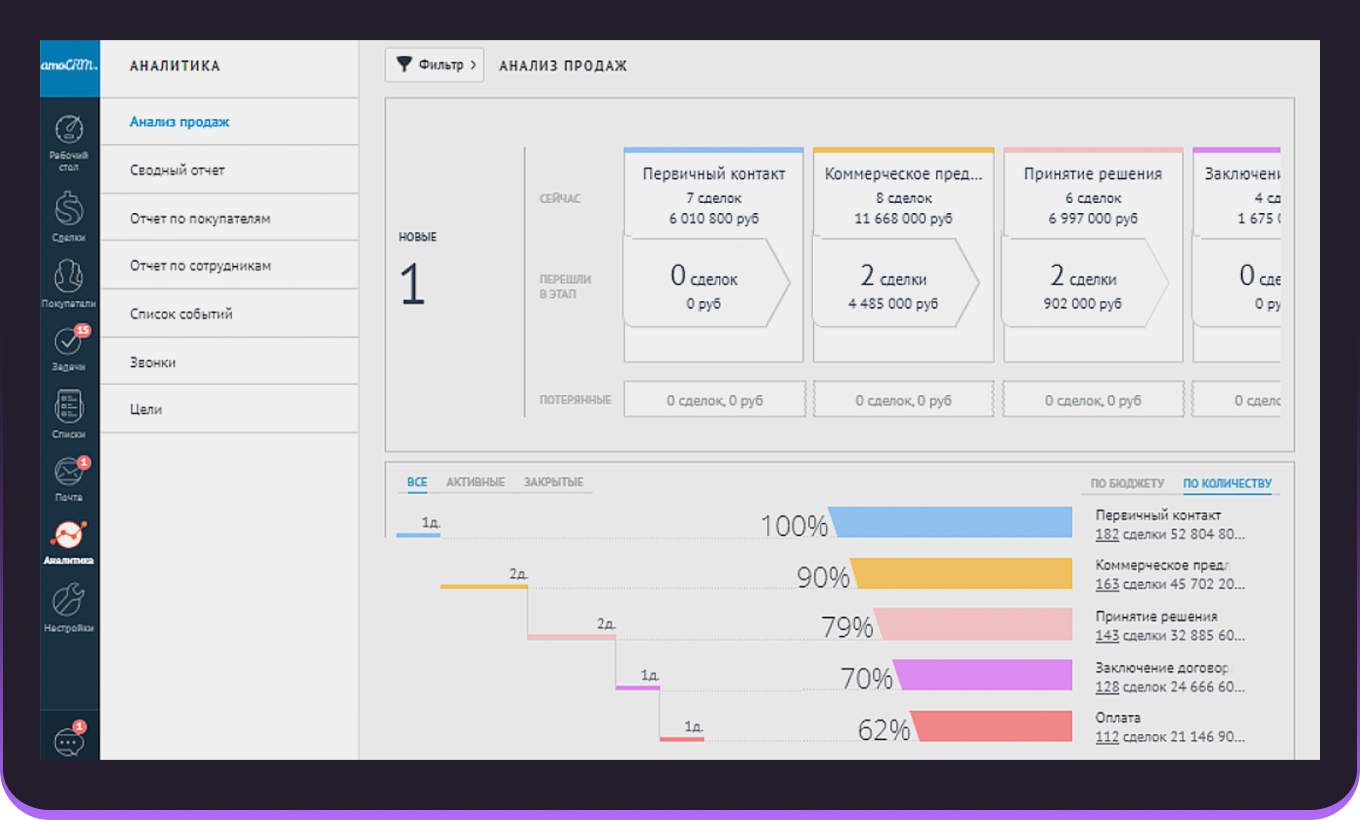Screen dimensions: 1360x820
Task: Click lost deals box under Первичный контакт
Action: (714, 399)
